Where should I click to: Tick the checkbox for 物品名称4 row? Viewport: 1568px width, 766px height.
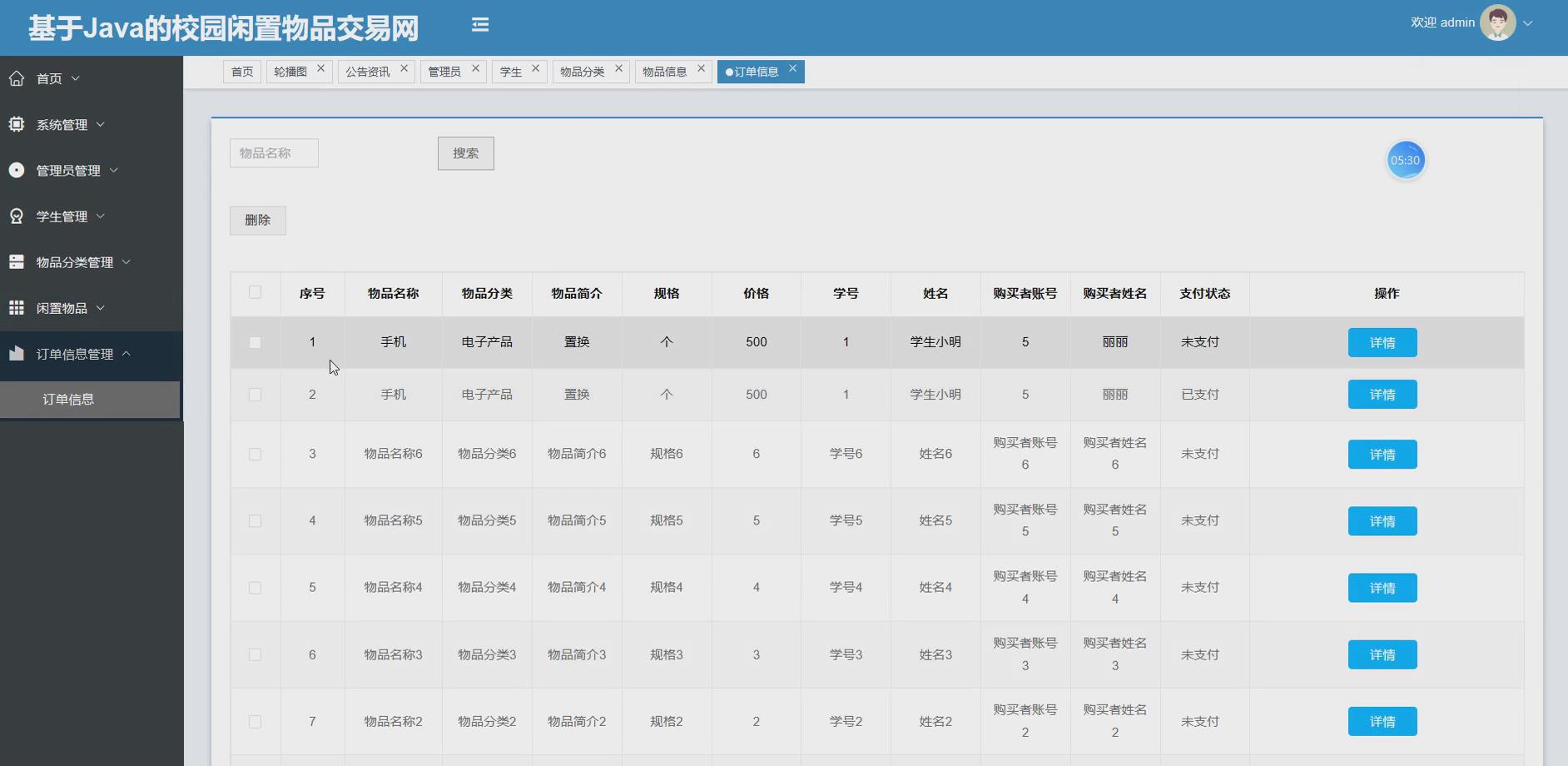pyautogui.click(x=255, y=588)
